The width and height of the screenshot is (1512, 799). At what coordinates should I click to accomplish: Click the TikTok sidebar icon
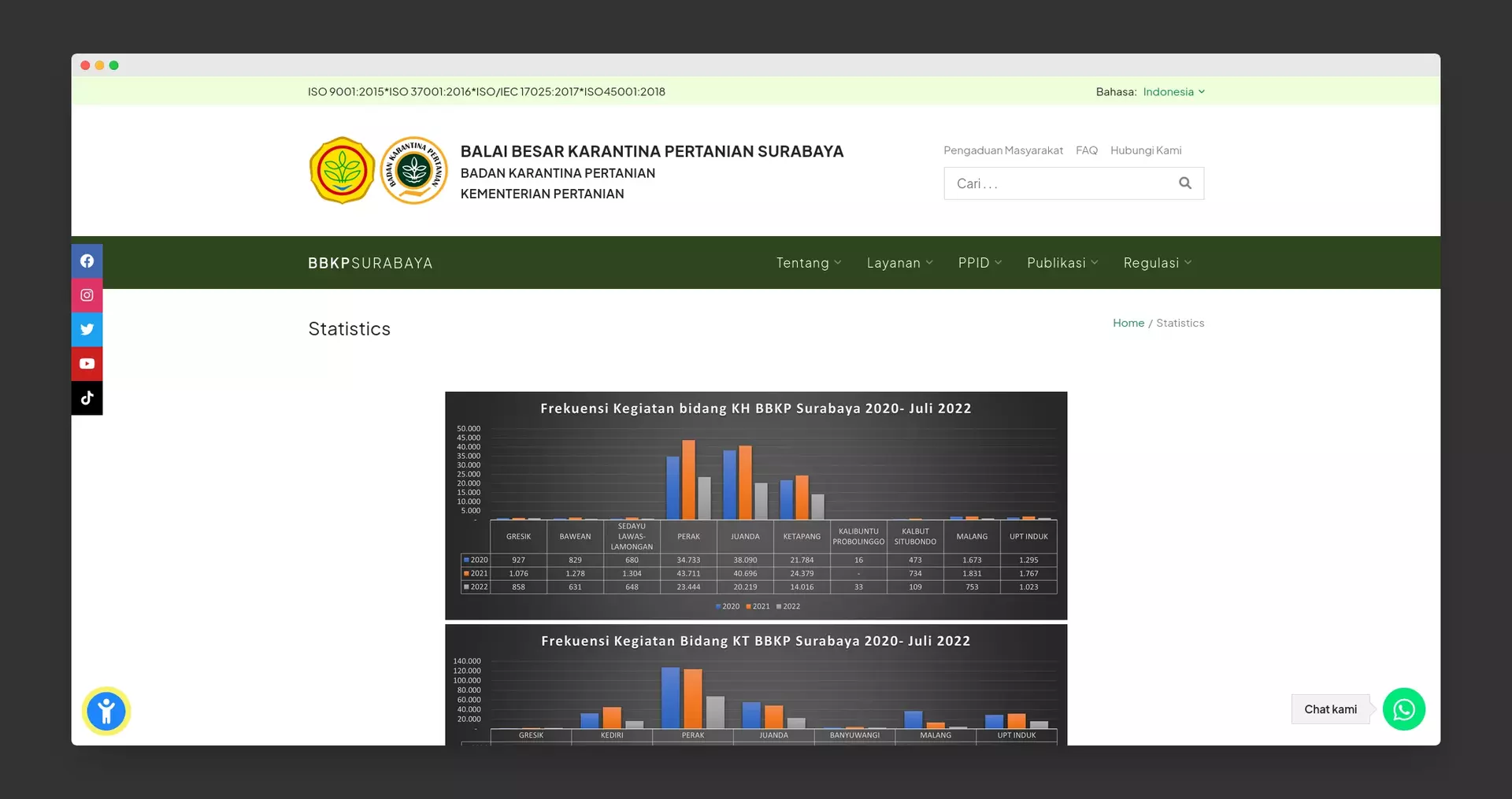tap(87, 398)
